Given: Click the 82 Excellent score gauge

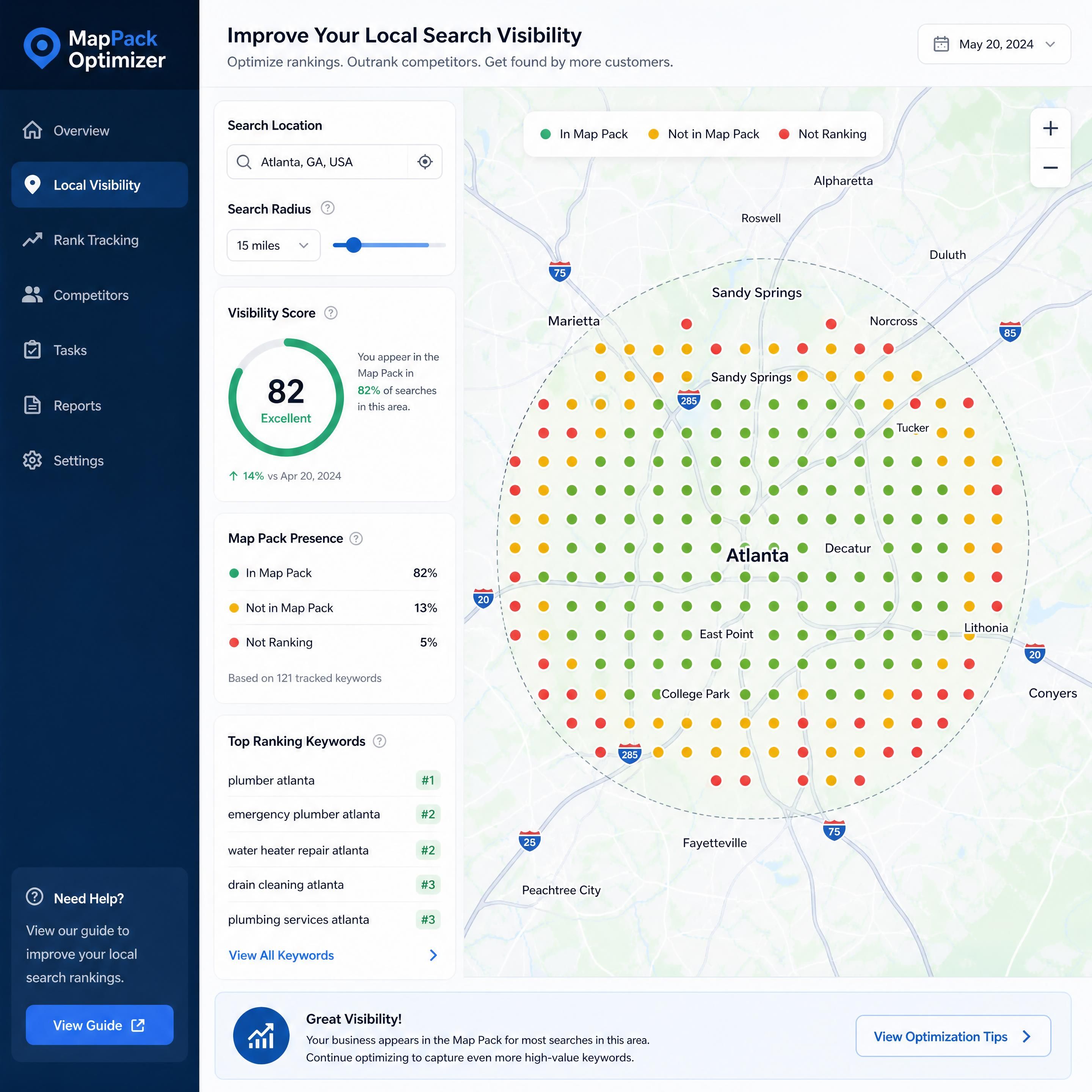Looking at the screenshot, I should [x=286, y=397].
